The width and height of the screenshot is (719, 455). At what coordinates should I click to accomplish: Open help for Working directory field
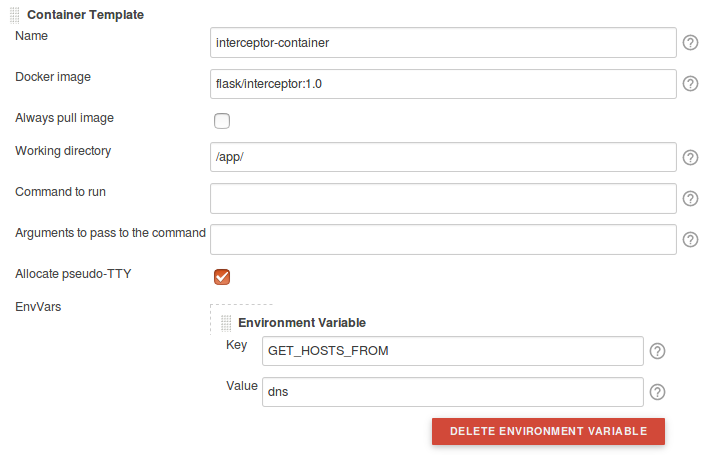690,158
